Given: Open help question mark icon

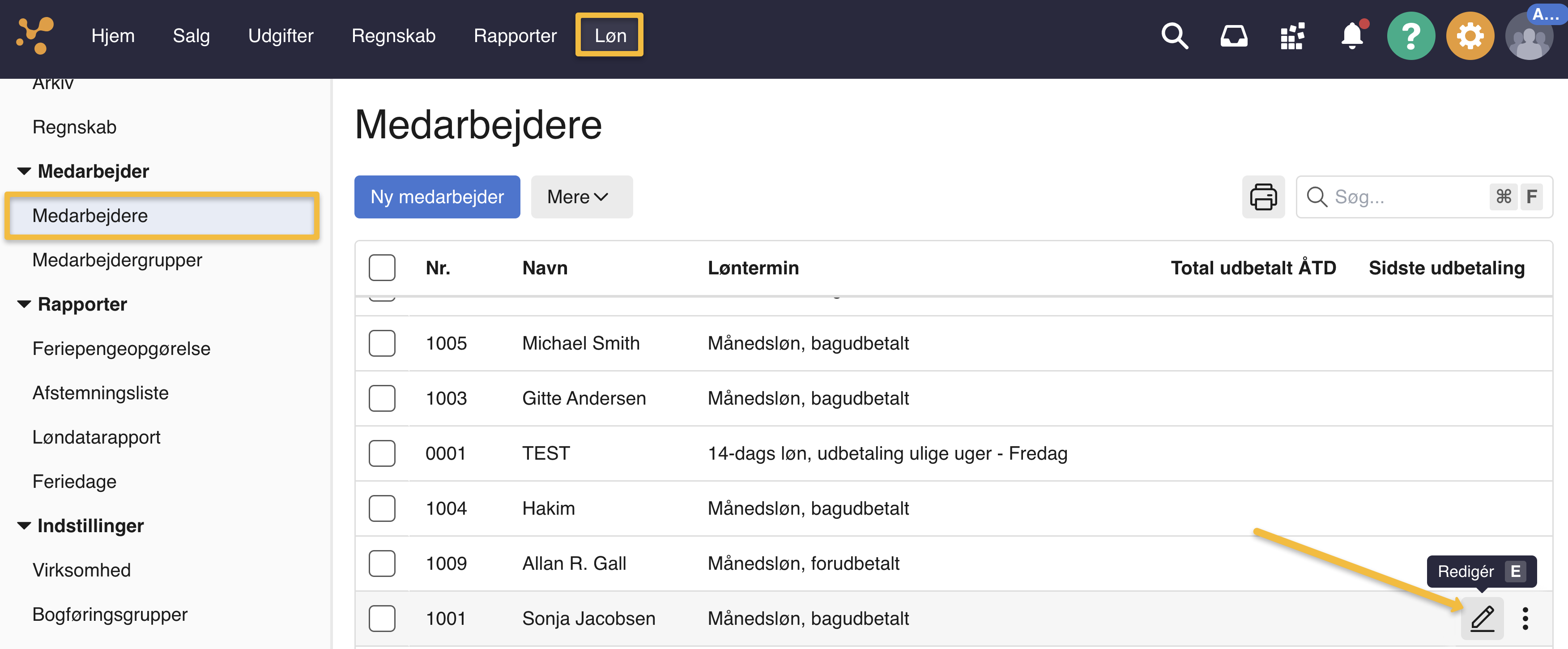Looking at the screenshot, I should pyautogui.click(x=1410, y=36).
